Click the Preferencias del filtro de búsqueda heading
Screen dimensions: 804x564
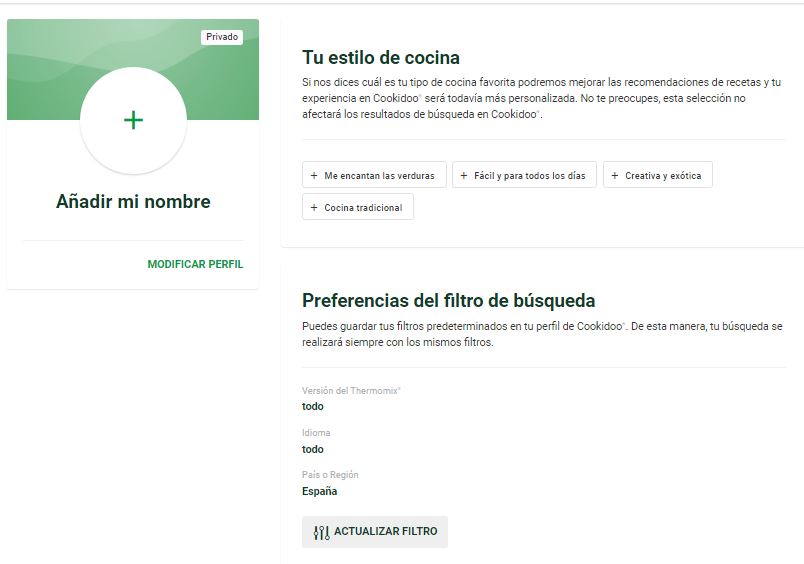tap(448, 300)
